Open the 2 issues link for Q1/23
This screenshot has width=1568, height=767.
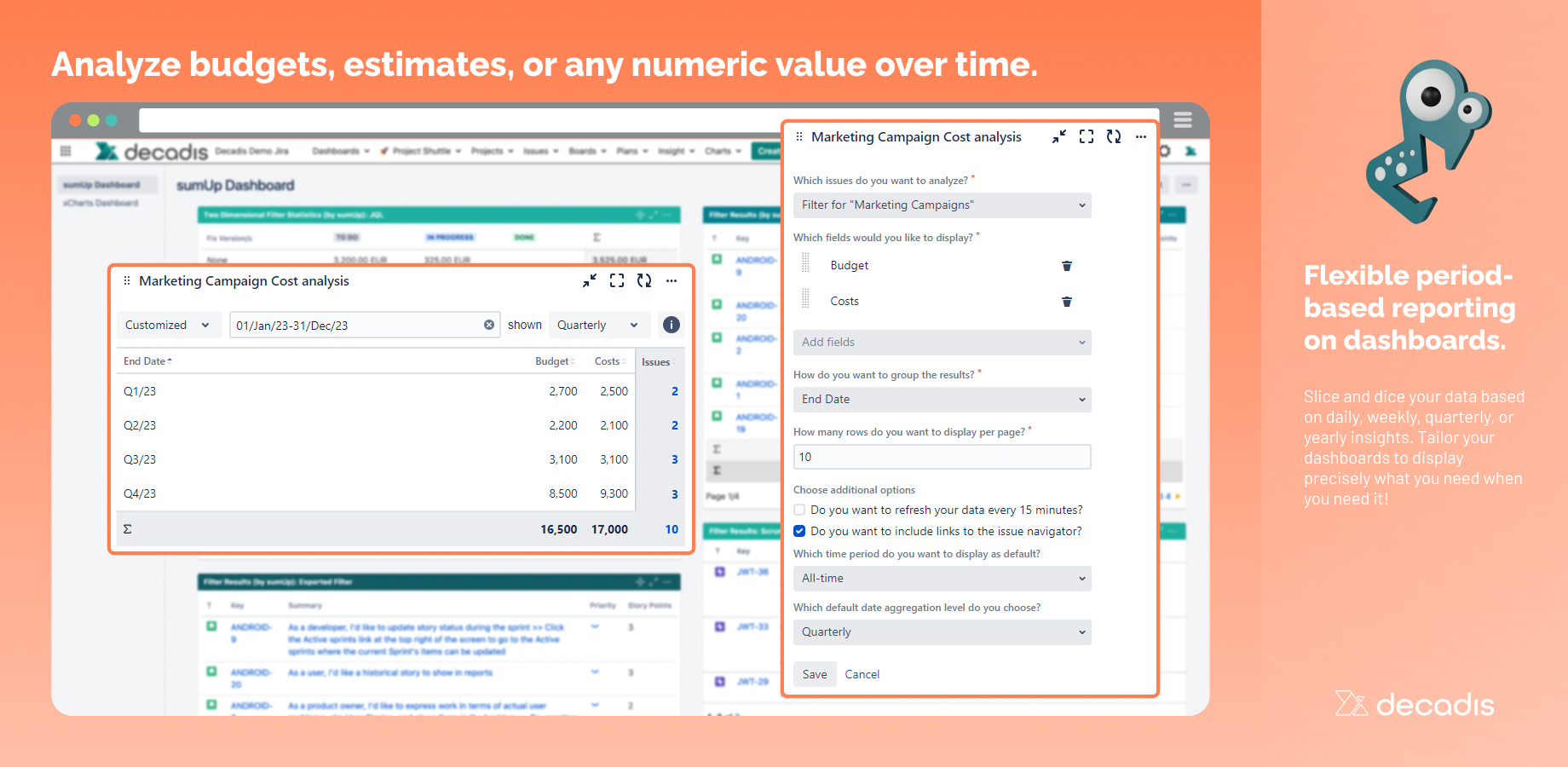click(675, 391)
